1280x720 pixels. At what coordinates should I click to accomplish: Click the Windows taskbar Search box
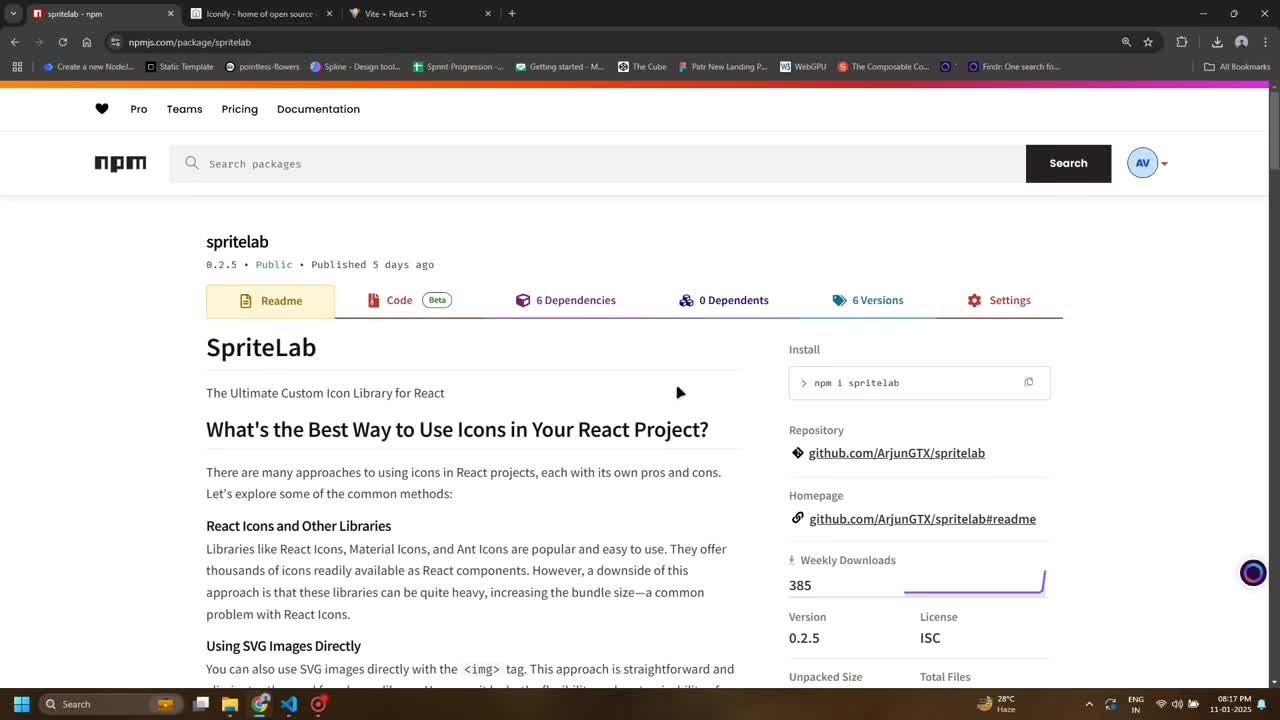tap(110, 704)
